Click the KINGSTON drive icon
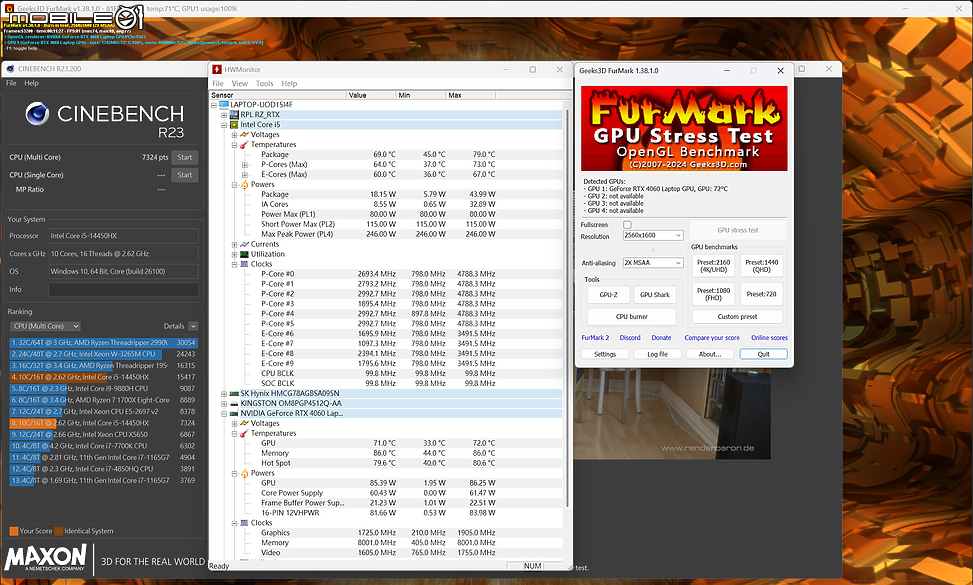The image size is (973, 585). click(234, 403)
